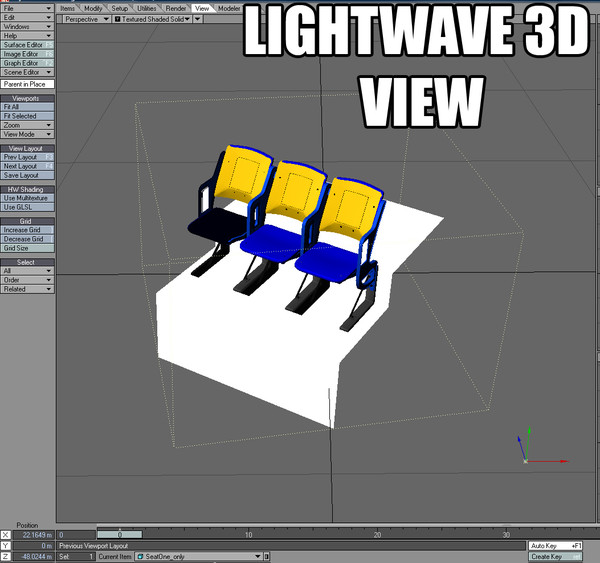
Task: Click the small arrow dropdown after shading mode
Action: 197,19
